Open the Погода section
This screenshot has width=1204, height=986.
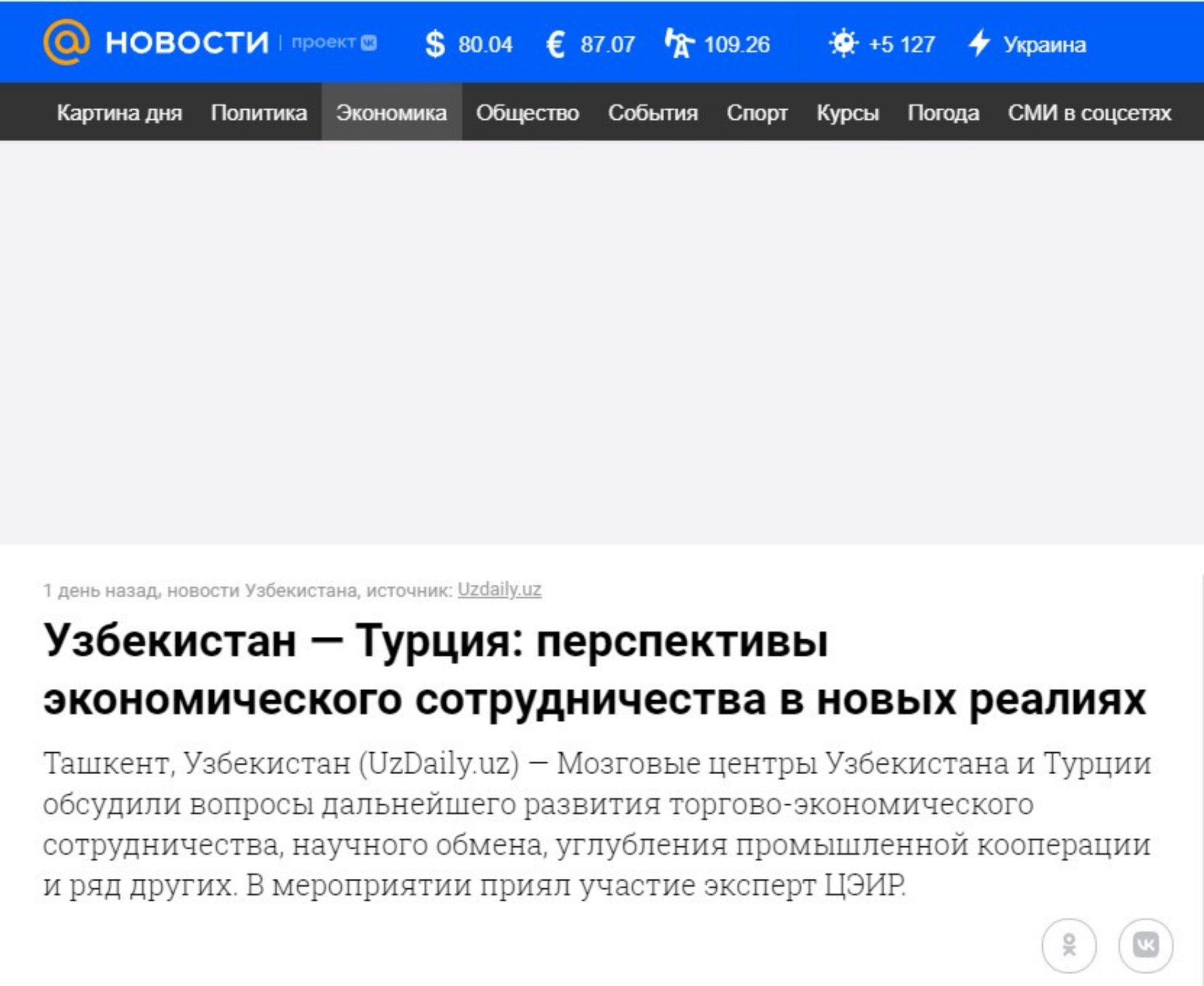(943, 113)
